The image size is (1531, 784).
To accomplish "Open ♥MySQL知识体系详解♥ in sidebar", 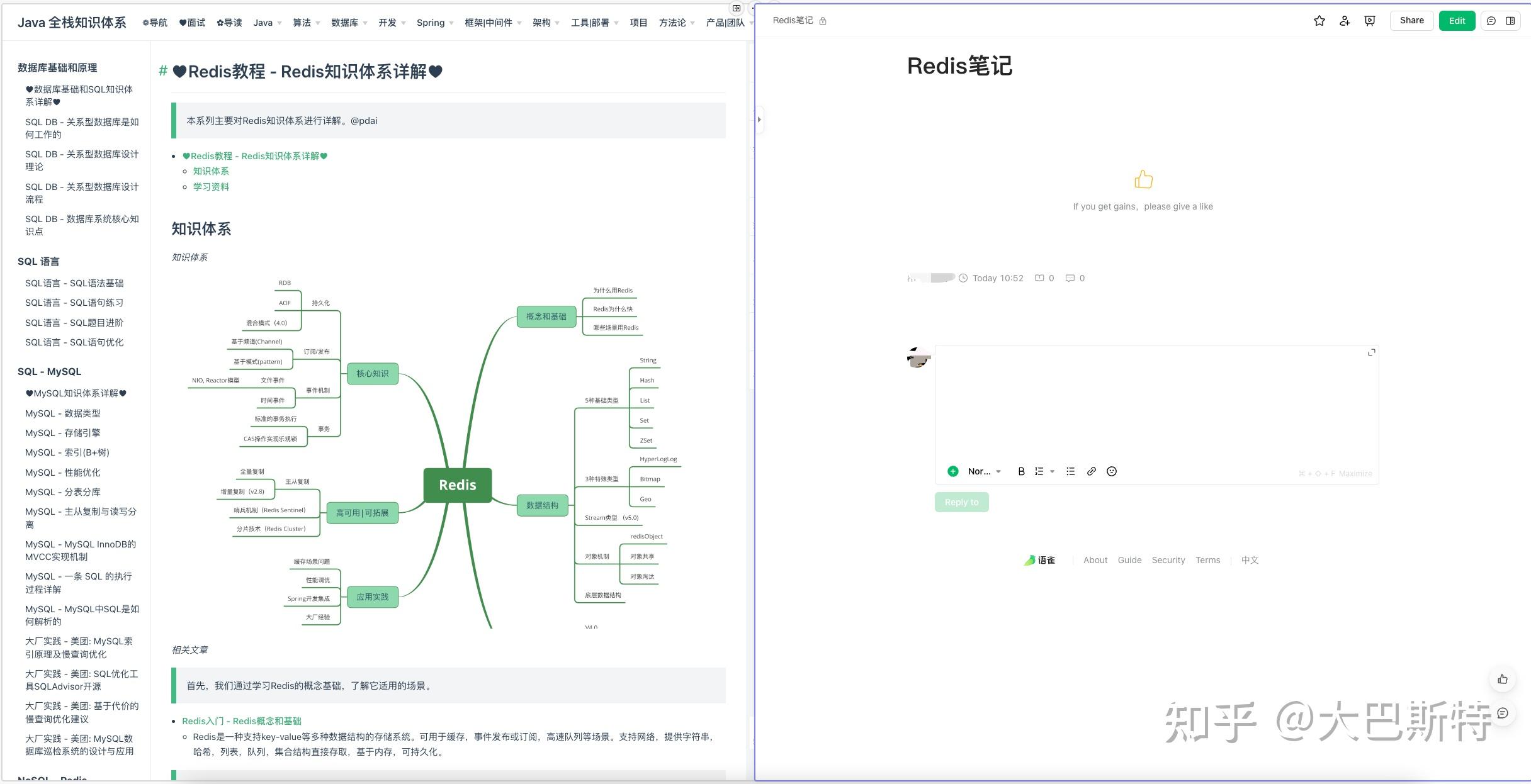I will [x=76, y=393].
